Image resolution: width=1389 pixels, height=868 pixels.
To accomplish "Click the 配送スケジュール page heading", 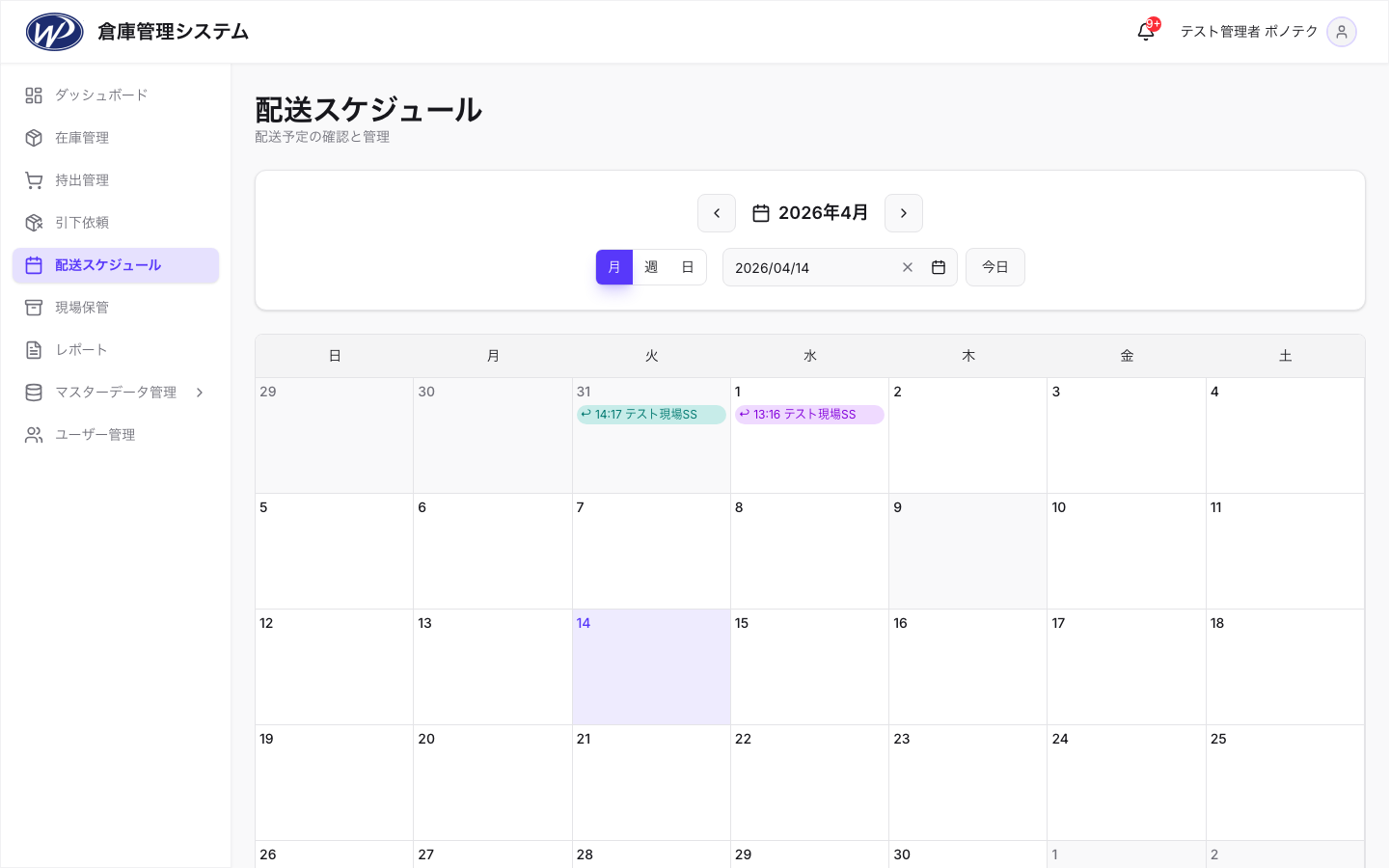I will click(x=368, y=110).
